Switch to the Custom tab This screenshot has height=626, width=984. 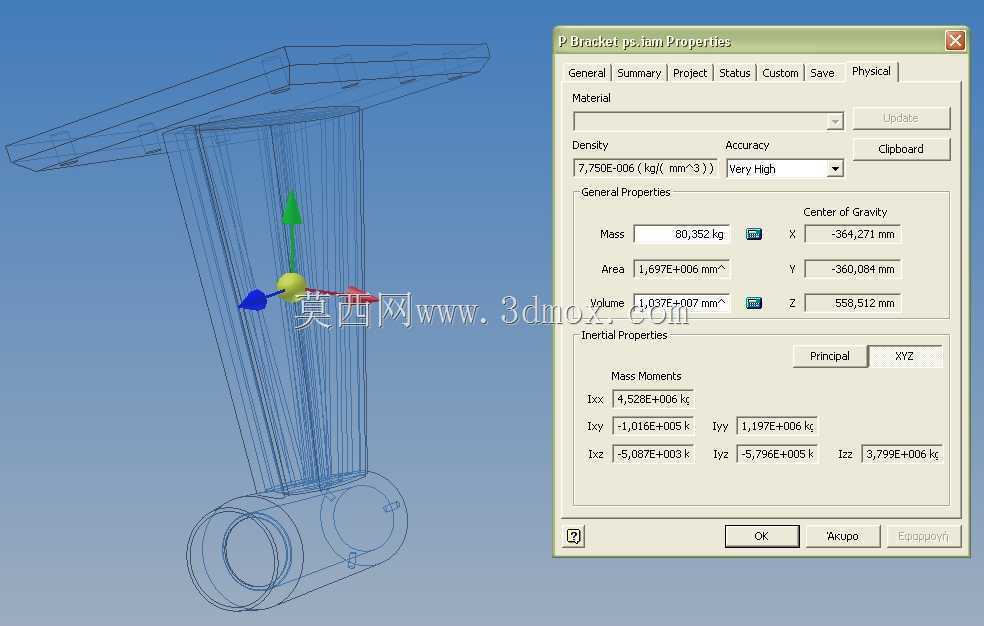coord(780,73)
